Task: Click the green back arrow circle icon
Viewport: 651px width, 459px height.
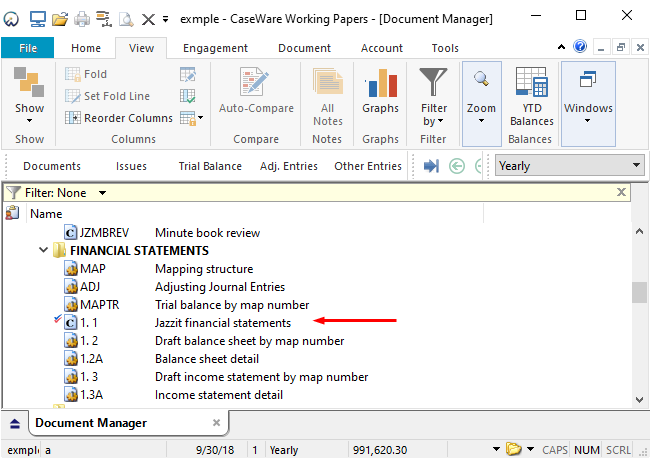Action: [x=457, y=166]
